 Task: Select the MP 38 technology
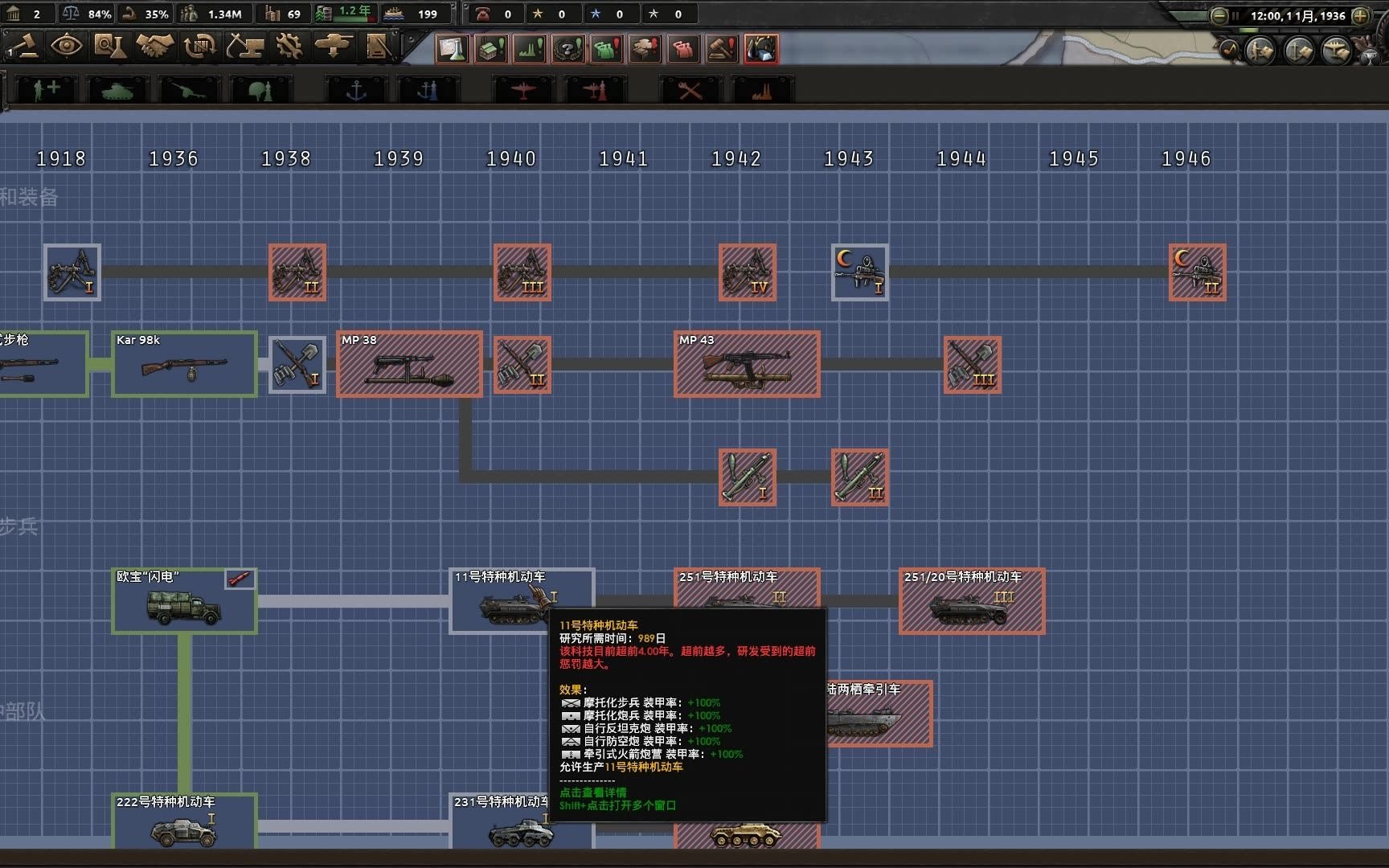pos(409,363)
